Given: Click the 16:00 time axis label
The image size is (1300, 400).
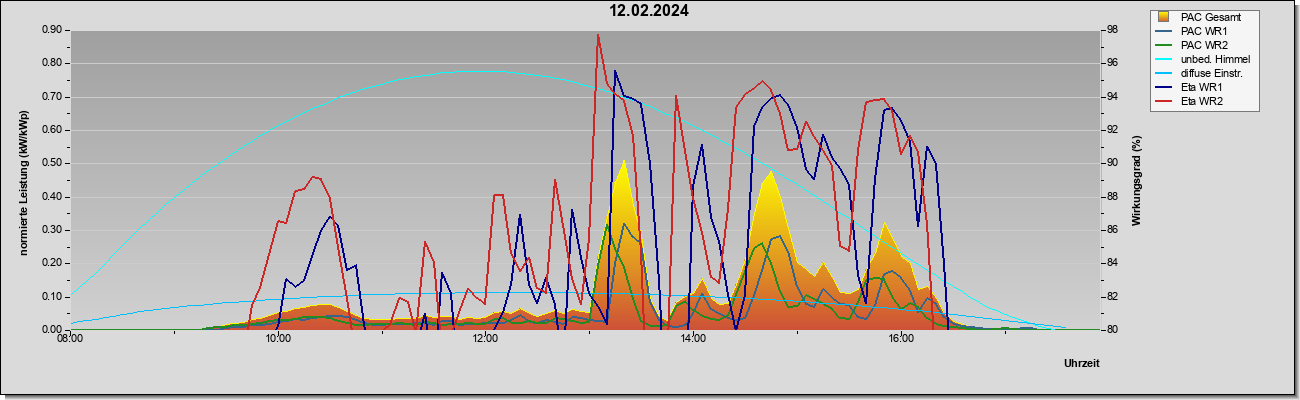Looking at the screenshot, I should tap(900, 340).
